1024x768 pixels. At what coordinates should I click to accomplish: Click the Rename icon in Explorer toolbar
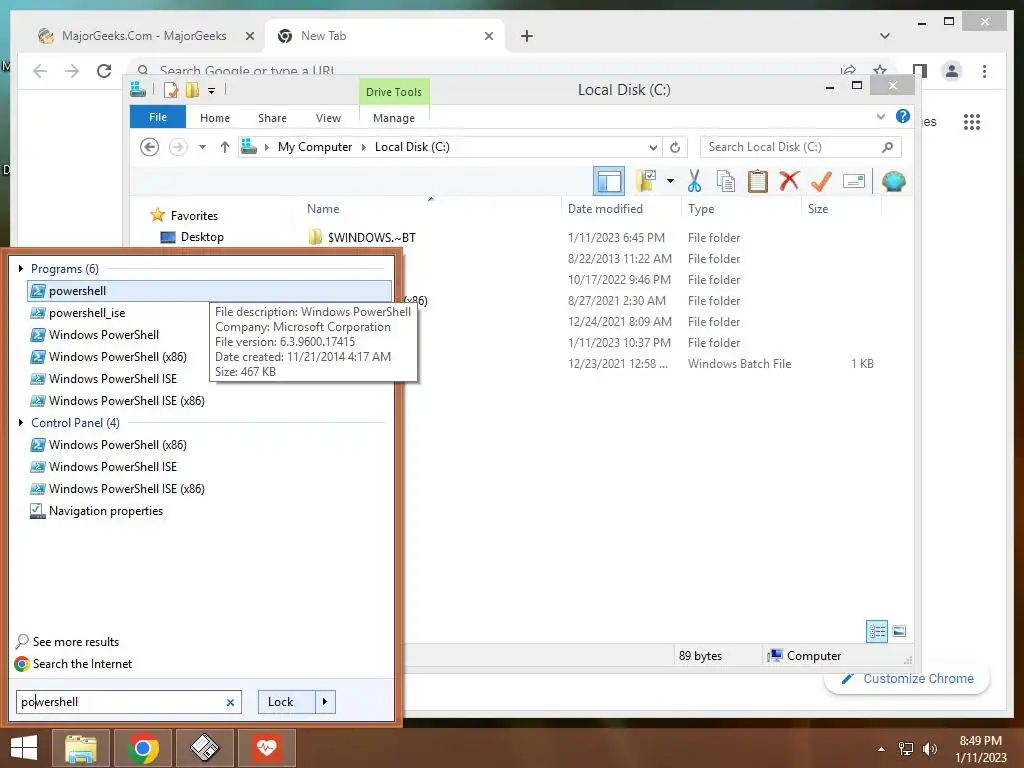[x=854, y=181]
